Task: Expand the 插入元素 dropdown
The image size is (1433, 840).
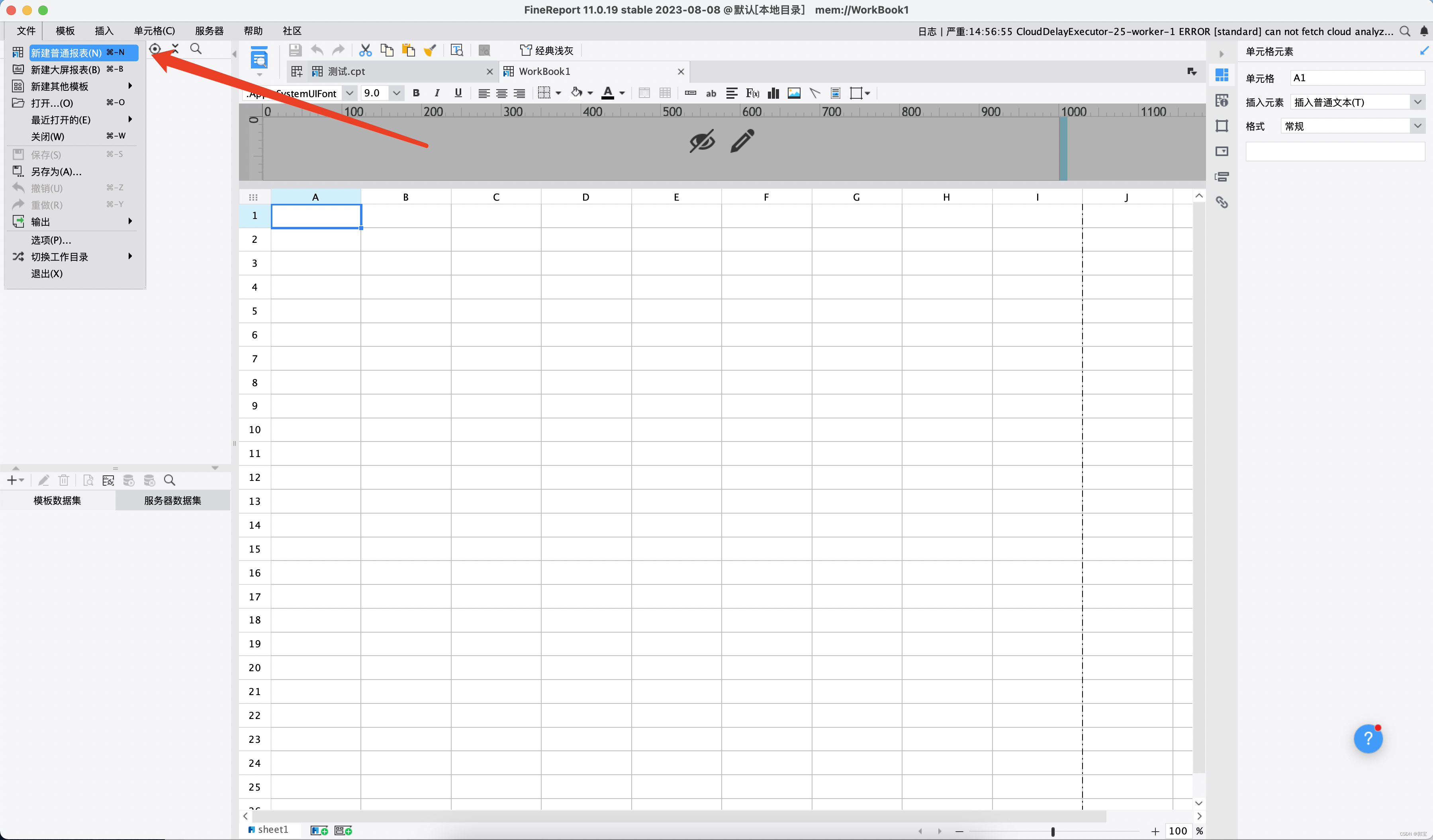Action: [1417, 102]
